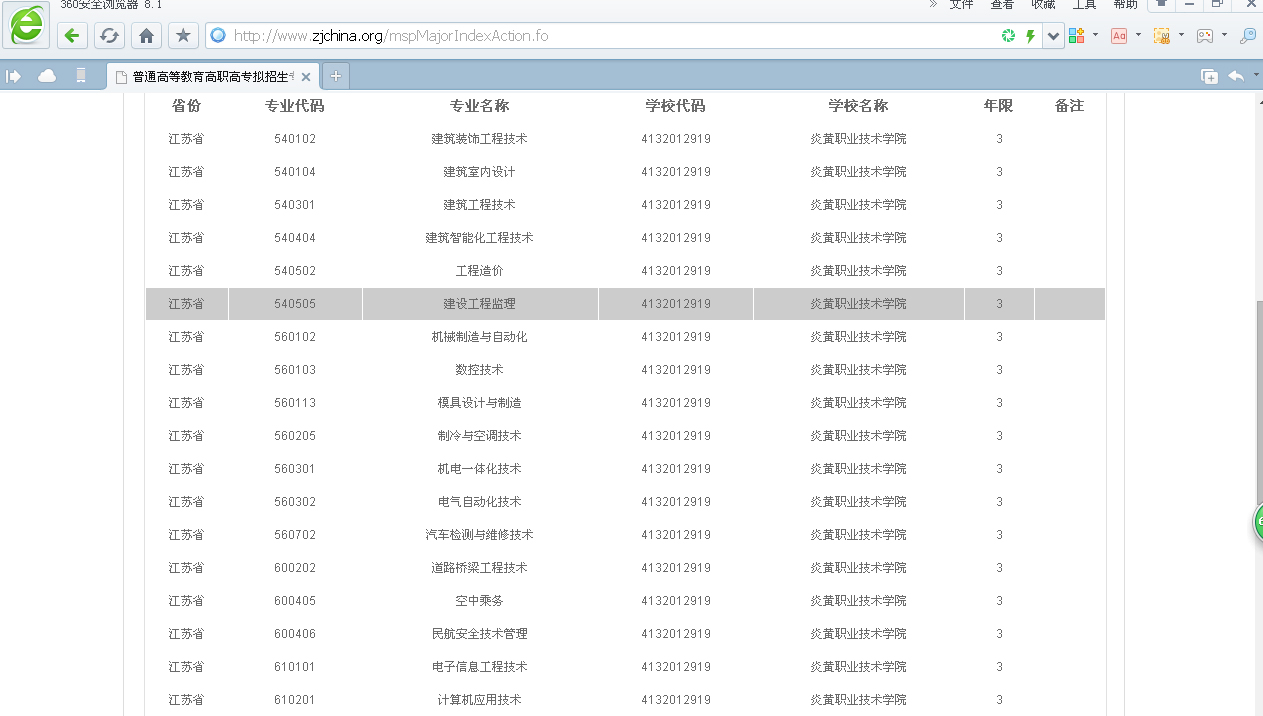
Task: Expand the address bar history dropdown
Action: (x=1053, y=36)
